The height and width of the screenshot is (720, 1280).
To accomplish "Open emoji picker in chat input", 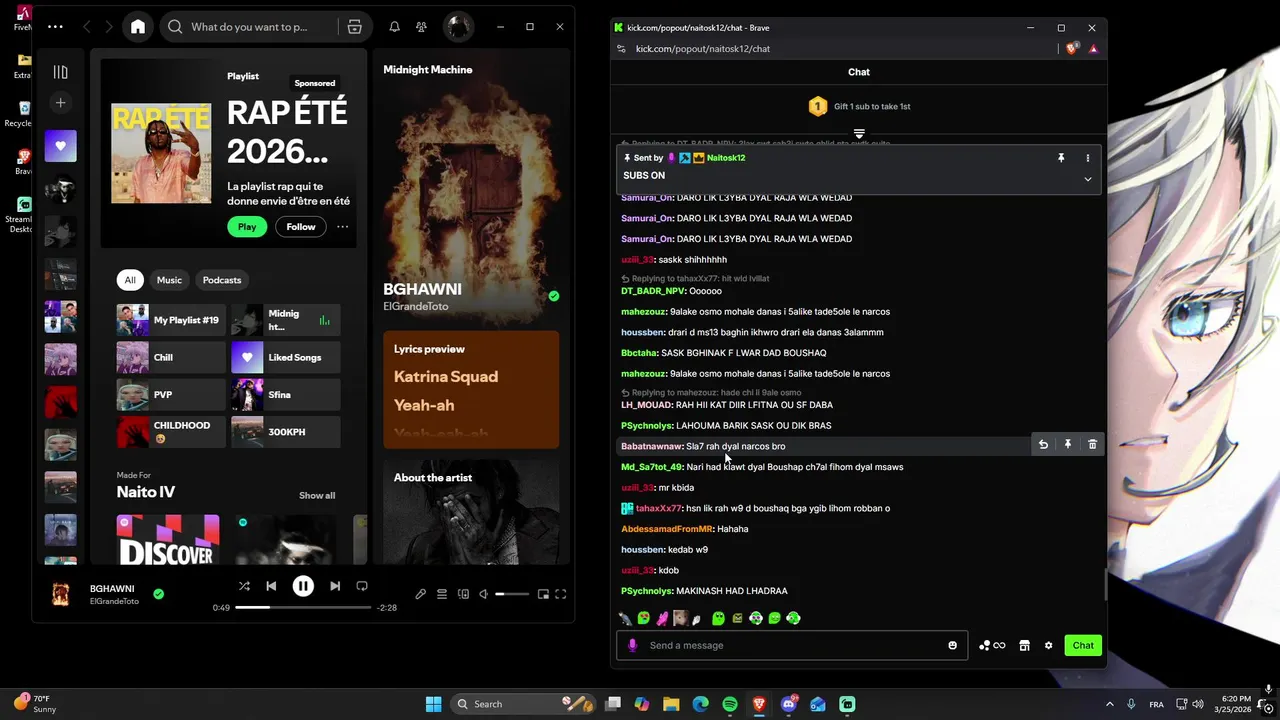I will pyautogui.click(x=953, y=645).
